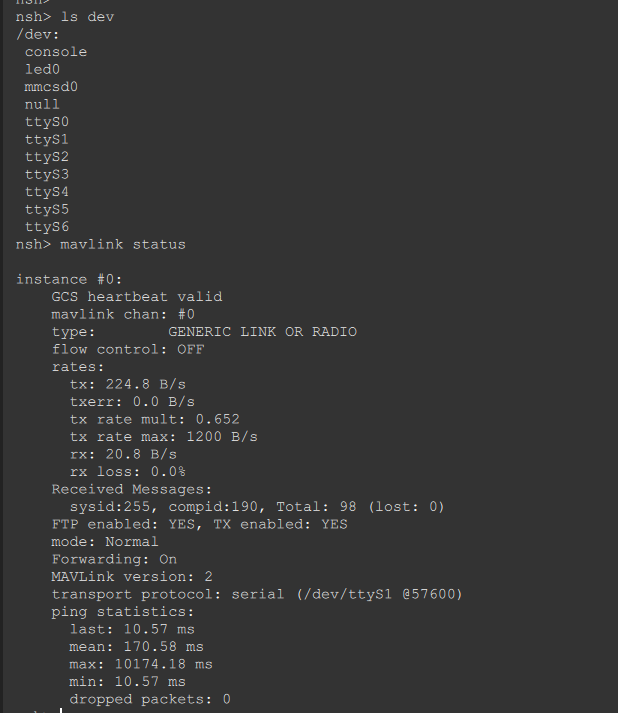
Task: Click the mmcsd0 device entry
Action: 51,87
